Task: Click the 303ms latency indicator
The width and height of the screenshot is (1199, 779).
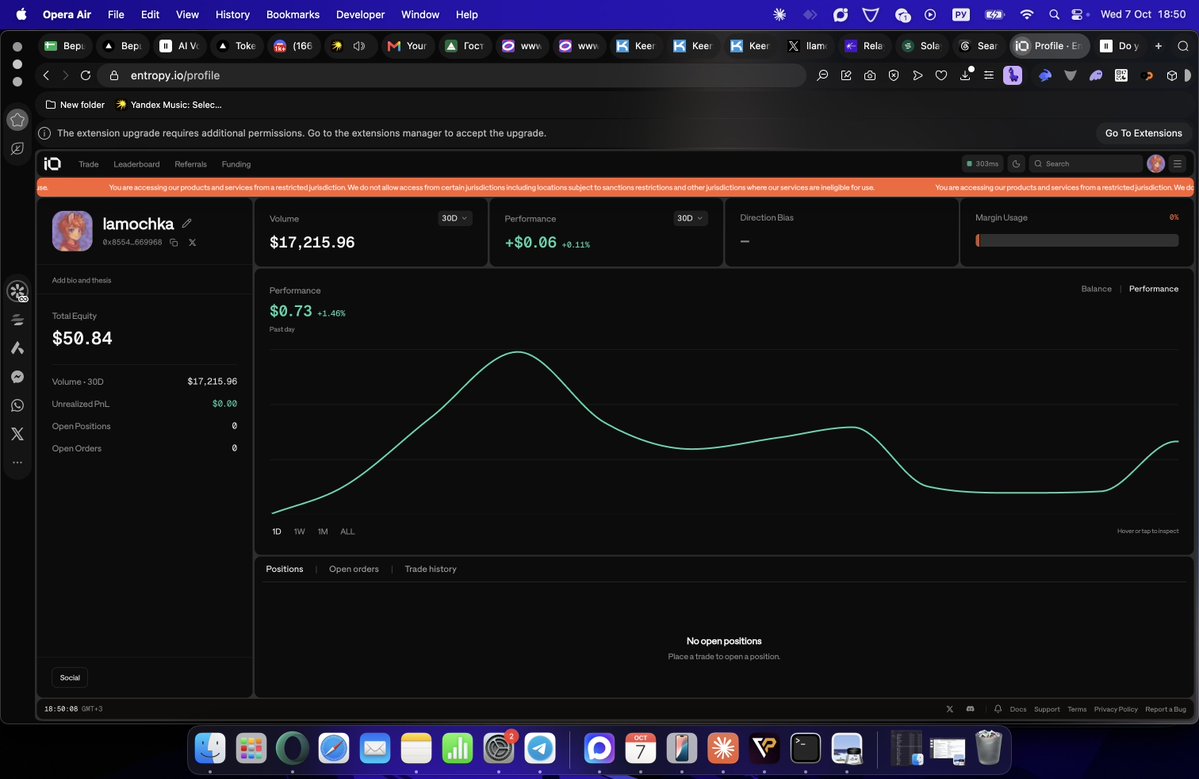Action: click(x=983, y=164)
